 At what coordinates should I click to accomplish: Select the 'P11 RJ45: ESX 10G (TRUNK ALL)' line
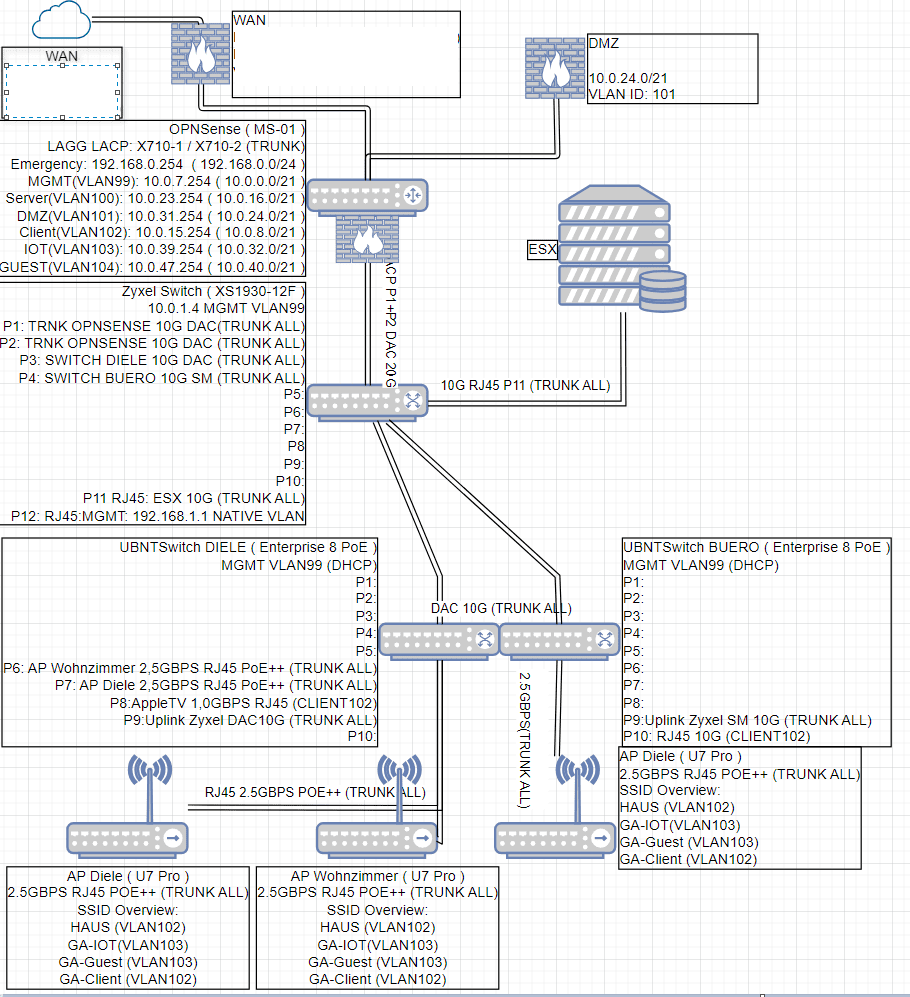(194, 498)
